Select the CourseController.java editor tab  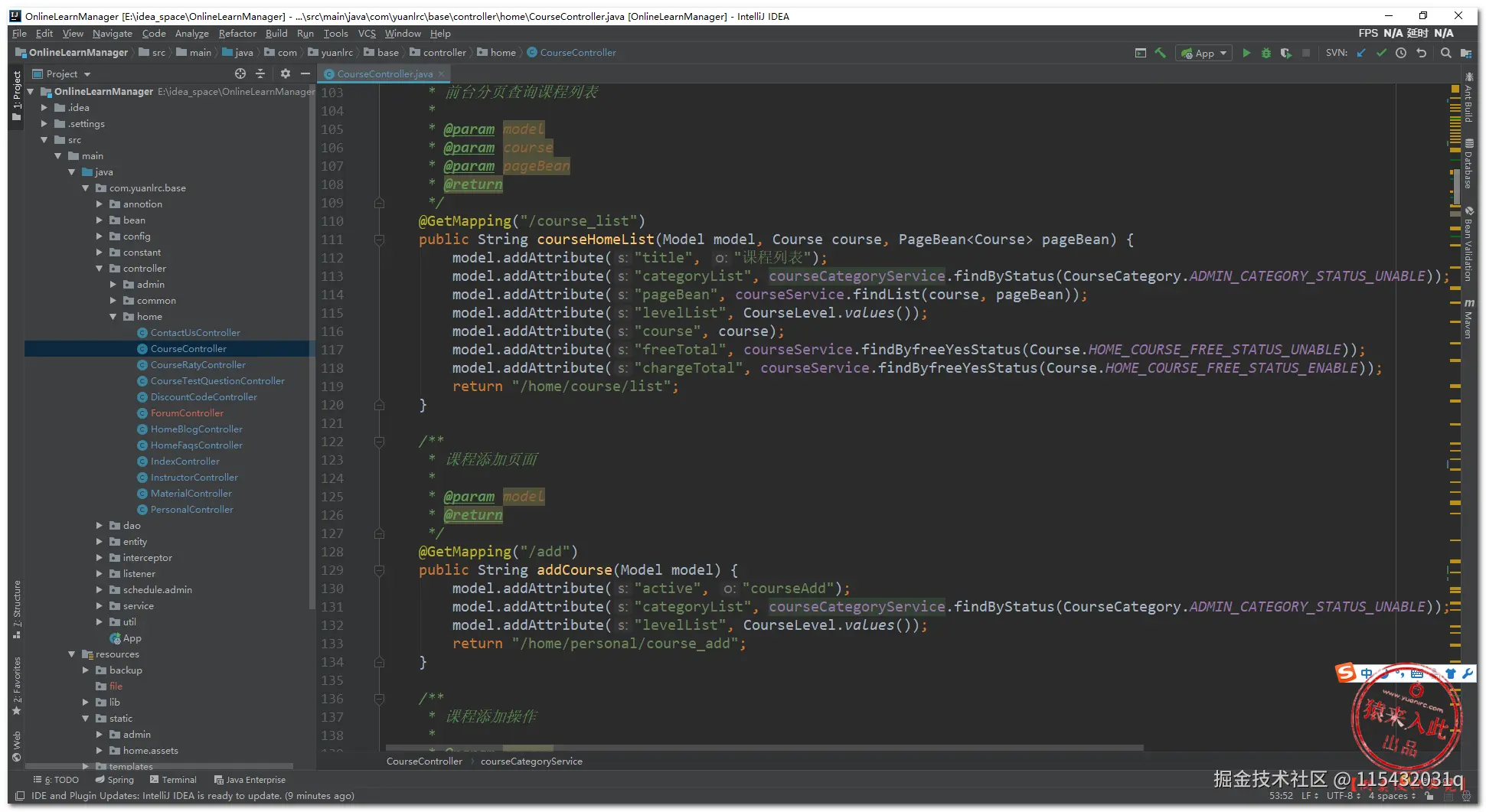point(384,74)
